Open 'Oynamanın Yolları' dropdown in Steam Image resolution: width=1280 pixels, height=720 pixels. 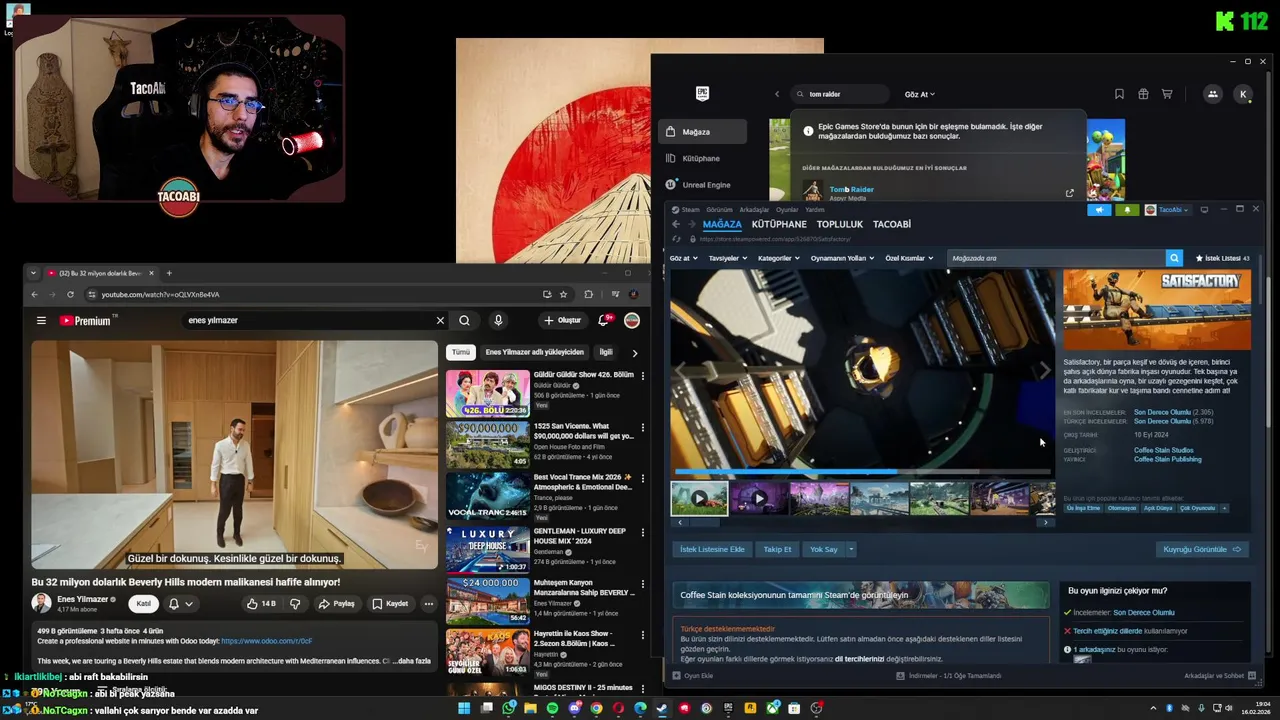point(842,258)
